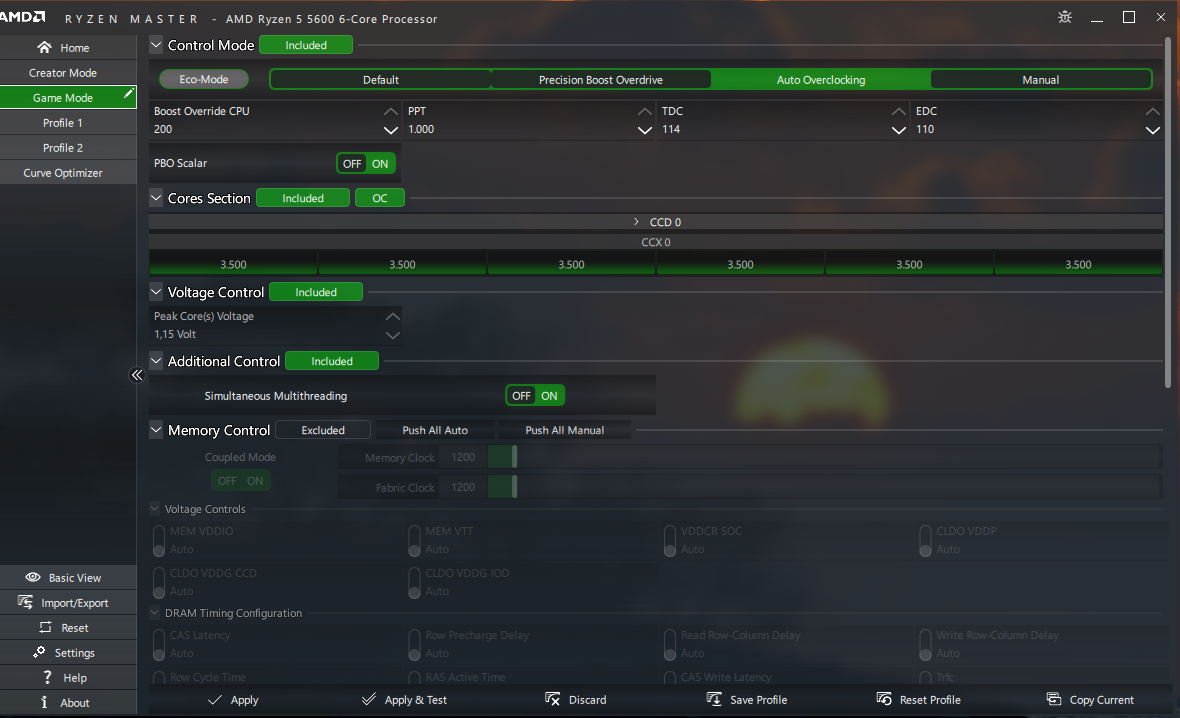Toggle Control Mode Included button
The height and width of the screenshot is (718, 1180).
click(x=306, y=45)
